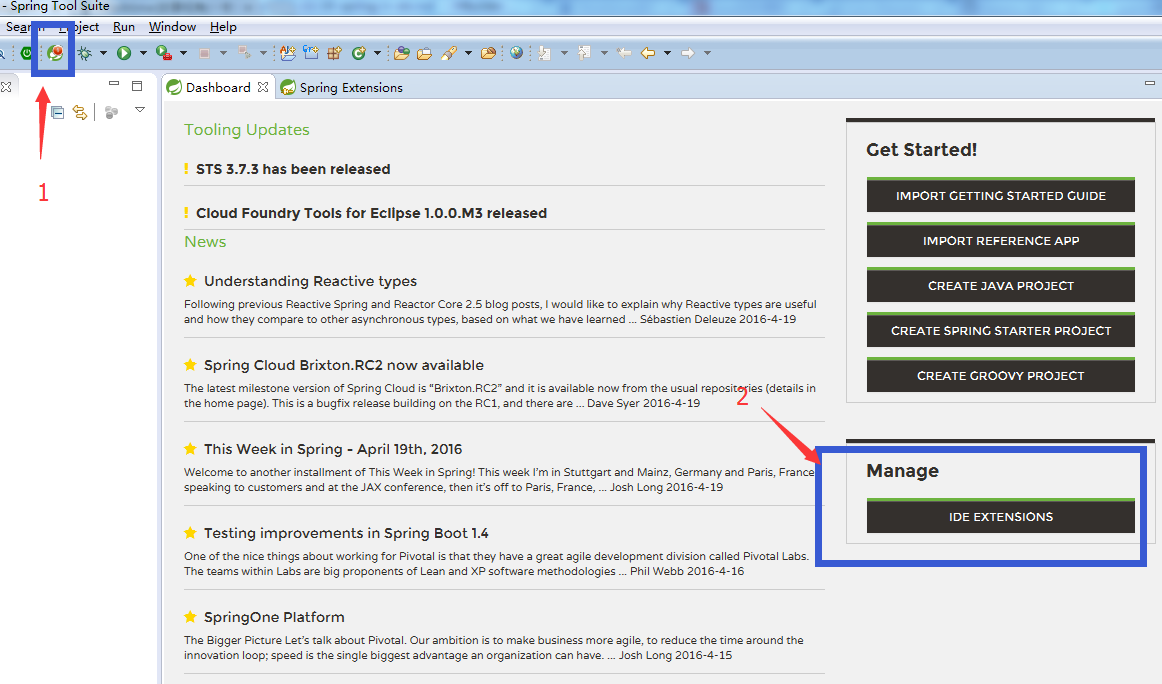
Task: Open IDE Extensions under Manage
Action: (x=1000, y=517)
